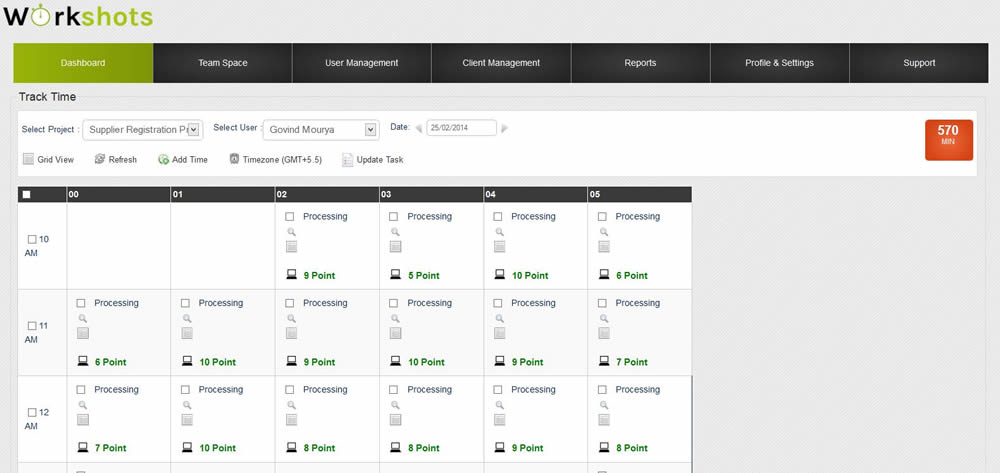The image size is (1000, 473).
Task: Open notes icon in 11 AM column 00
Action: 83,333
